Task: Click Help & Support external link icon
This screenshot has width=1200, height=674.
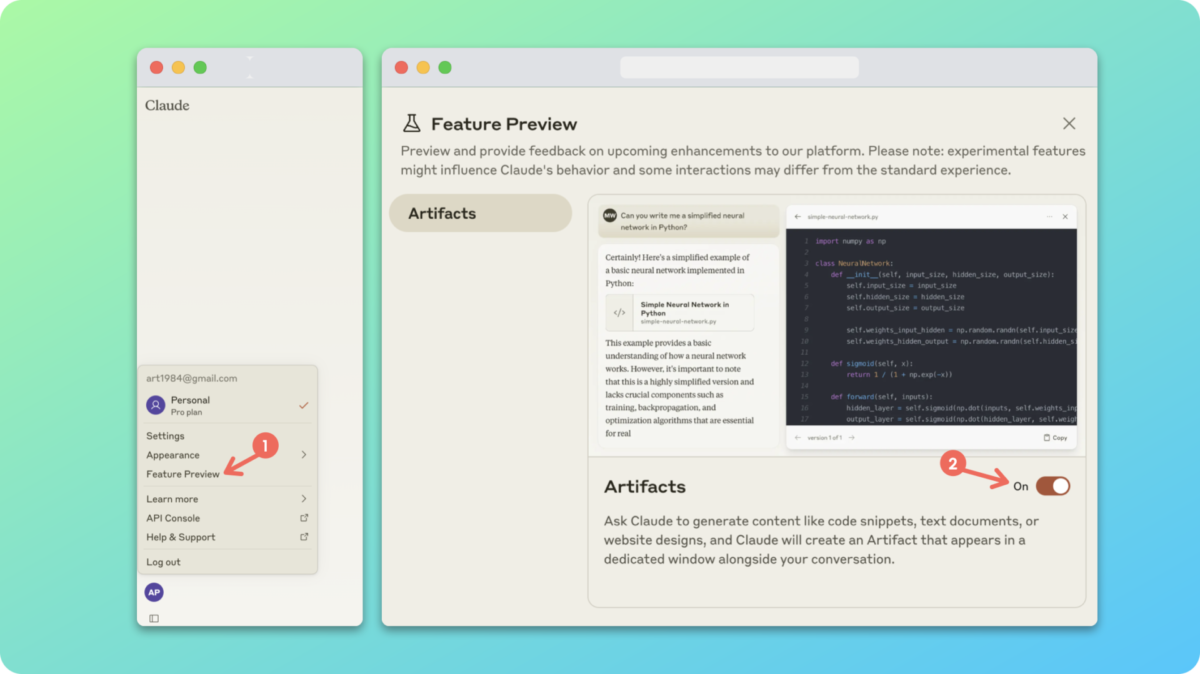Action: [x=304, y=537]
